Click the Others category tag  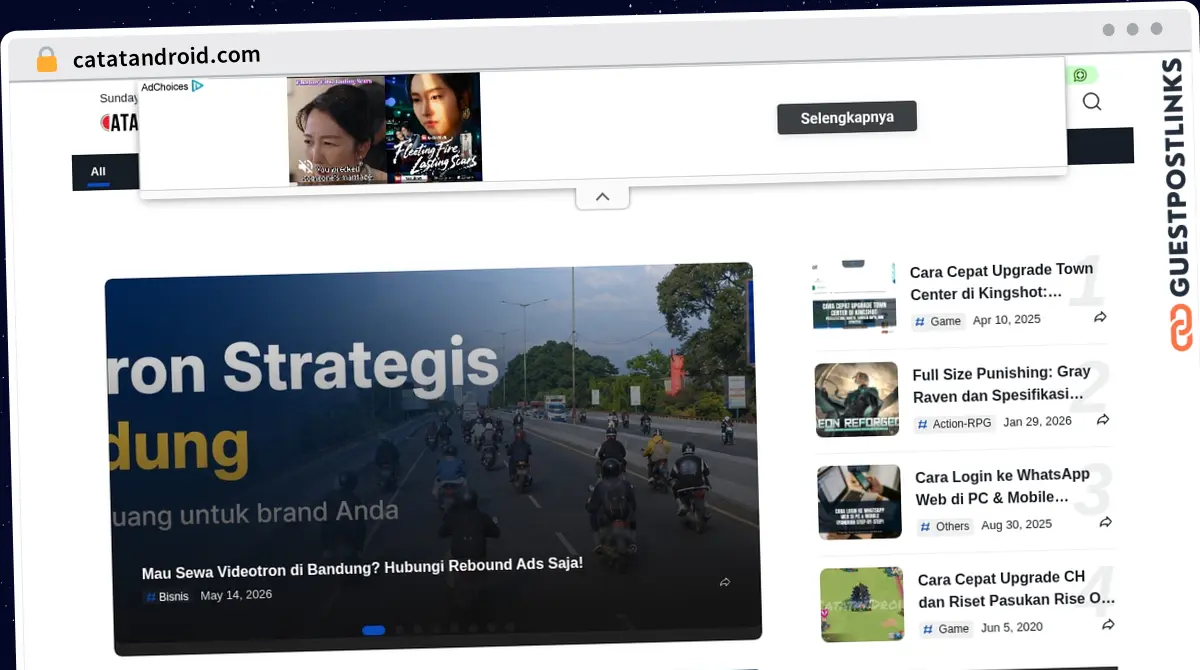coord(946,526)
